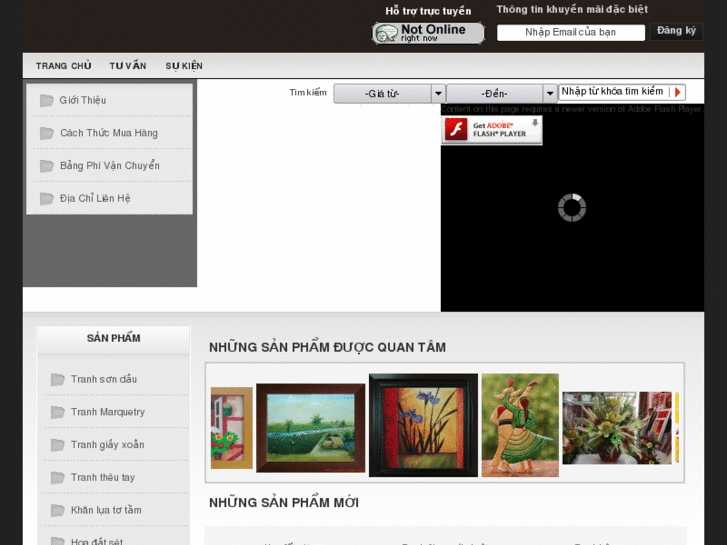The width and height of the screenshot is (727, 545).
Task: Open the Trang Chủ menu item
Action: (x=64, y=66)
